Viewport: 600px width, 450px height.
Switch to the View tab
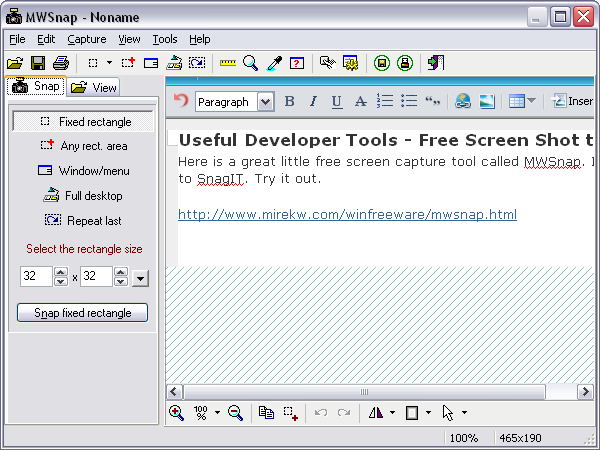pos(94,88)
